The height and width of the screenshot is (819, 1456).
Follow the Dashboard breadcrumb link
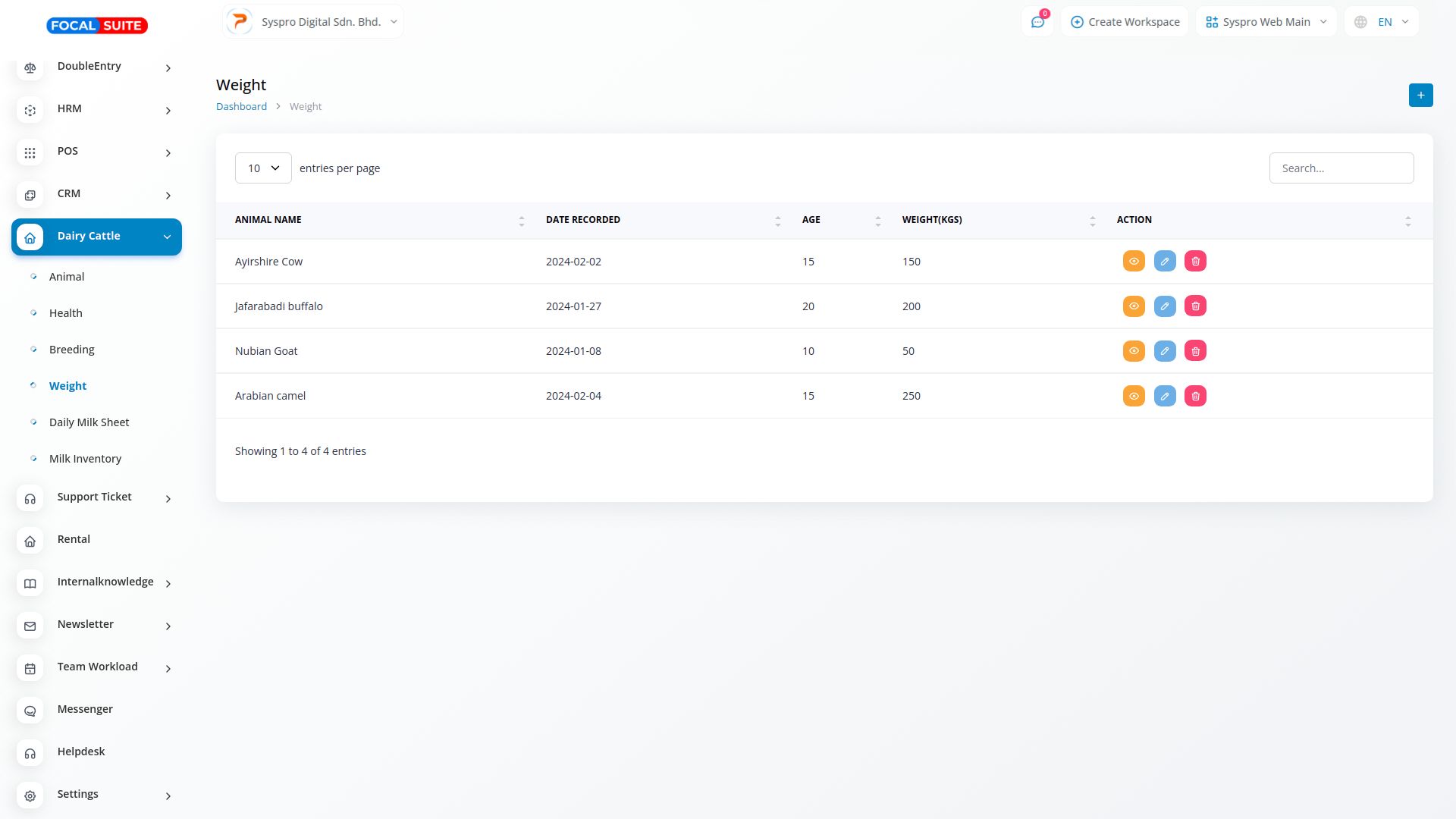point(241,107)
